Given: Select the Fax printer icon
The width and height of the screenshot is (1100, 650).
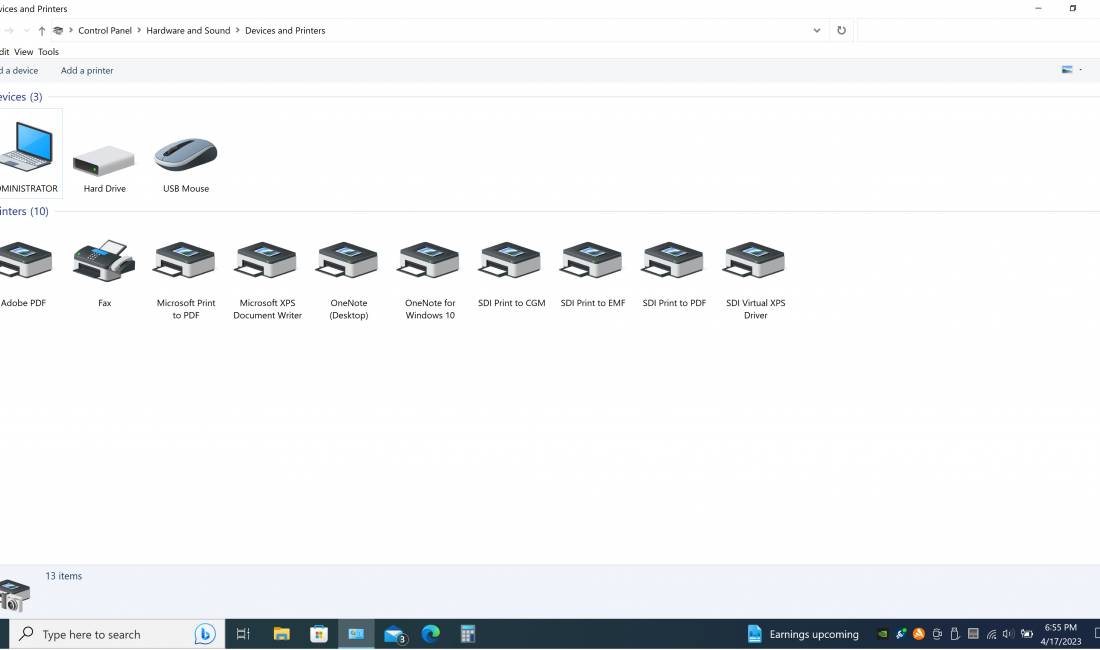Looking at the screenshot, I should pyautogui.click(x=103, y=260).
